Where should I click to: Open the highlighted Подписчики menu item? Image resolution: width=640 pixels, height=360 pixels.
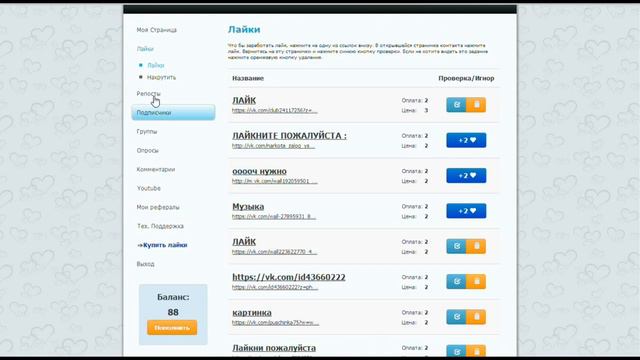tap(173, 113)
